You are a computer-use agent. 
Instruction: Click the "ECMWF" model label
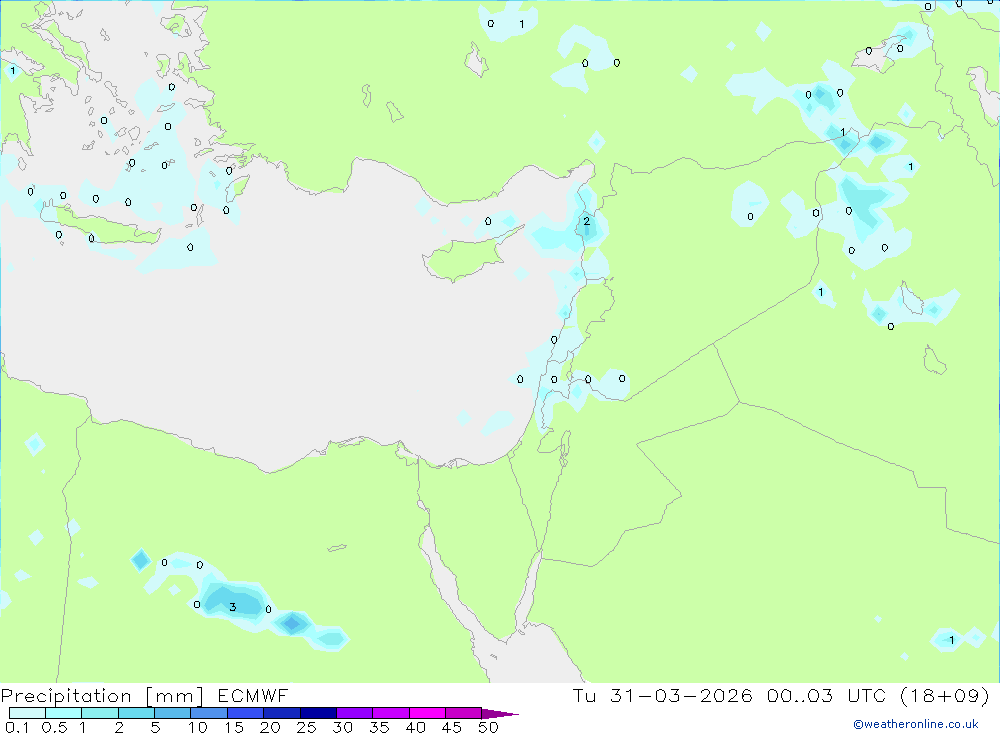(x=253, y=695)
